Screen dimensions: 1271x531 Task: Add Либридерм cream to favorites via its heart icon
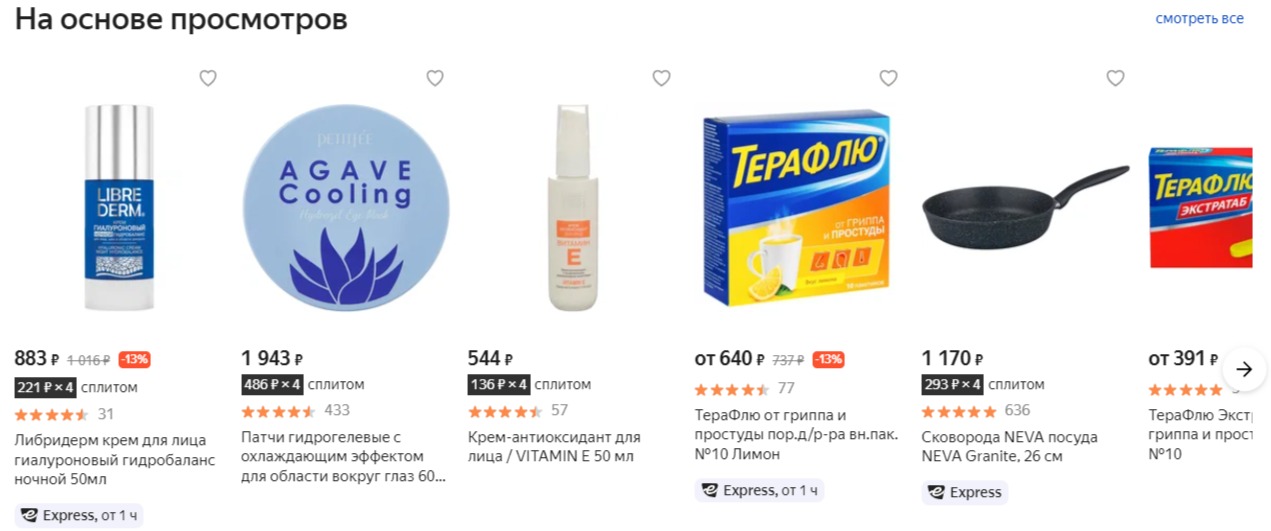click(x=208, y=78)
